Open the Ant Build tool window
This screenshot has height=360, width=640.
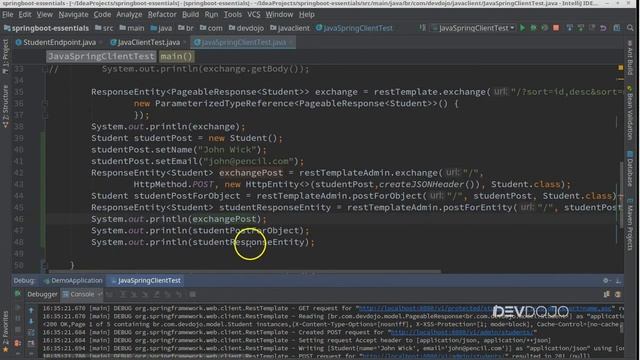point(630,58)
